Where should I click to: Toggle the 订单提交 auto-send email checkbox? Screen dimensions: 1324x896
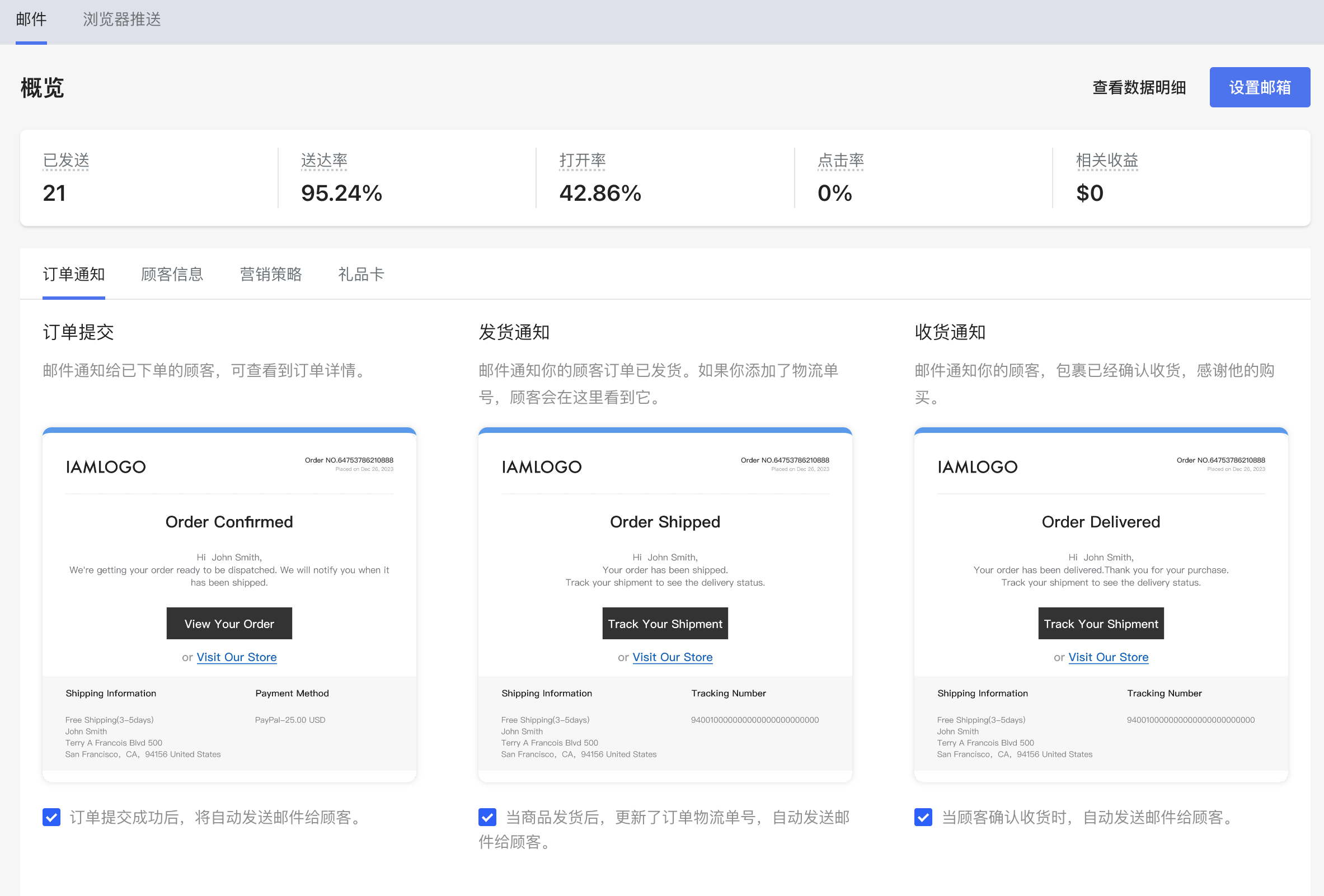tap(51, 817)
